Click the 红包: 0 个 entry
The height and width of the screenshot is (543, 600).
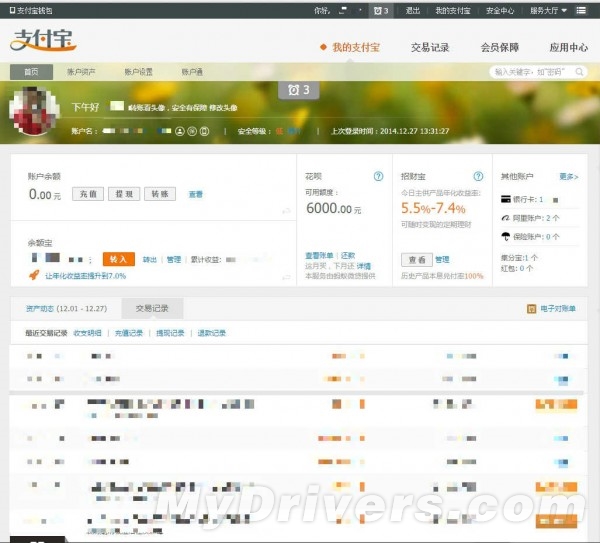[517, 268]
